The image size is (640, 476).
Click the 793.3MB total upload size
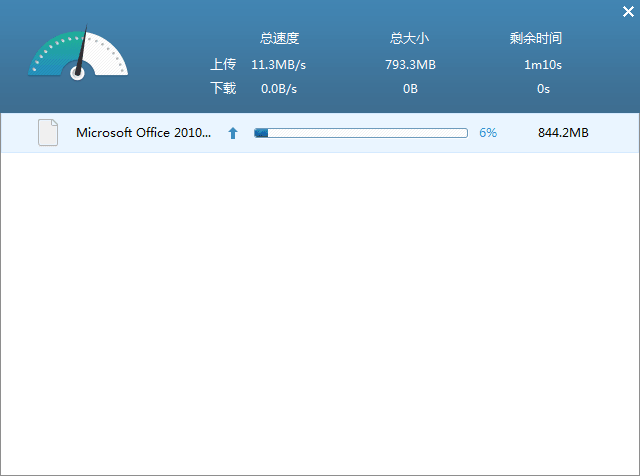[410, 64]
